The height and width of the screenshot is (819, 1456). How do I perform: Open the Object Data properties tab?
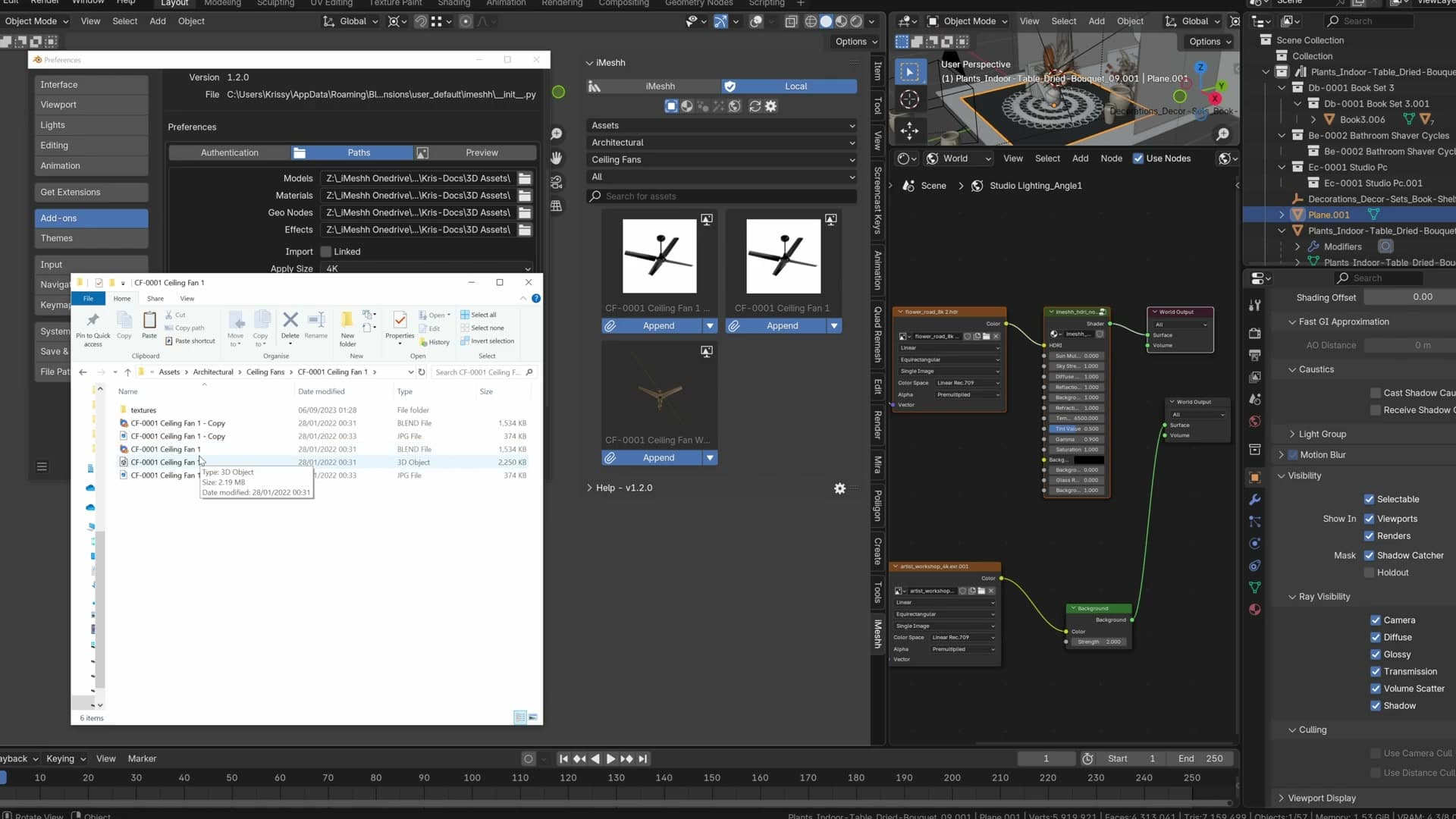point(1255,588)
